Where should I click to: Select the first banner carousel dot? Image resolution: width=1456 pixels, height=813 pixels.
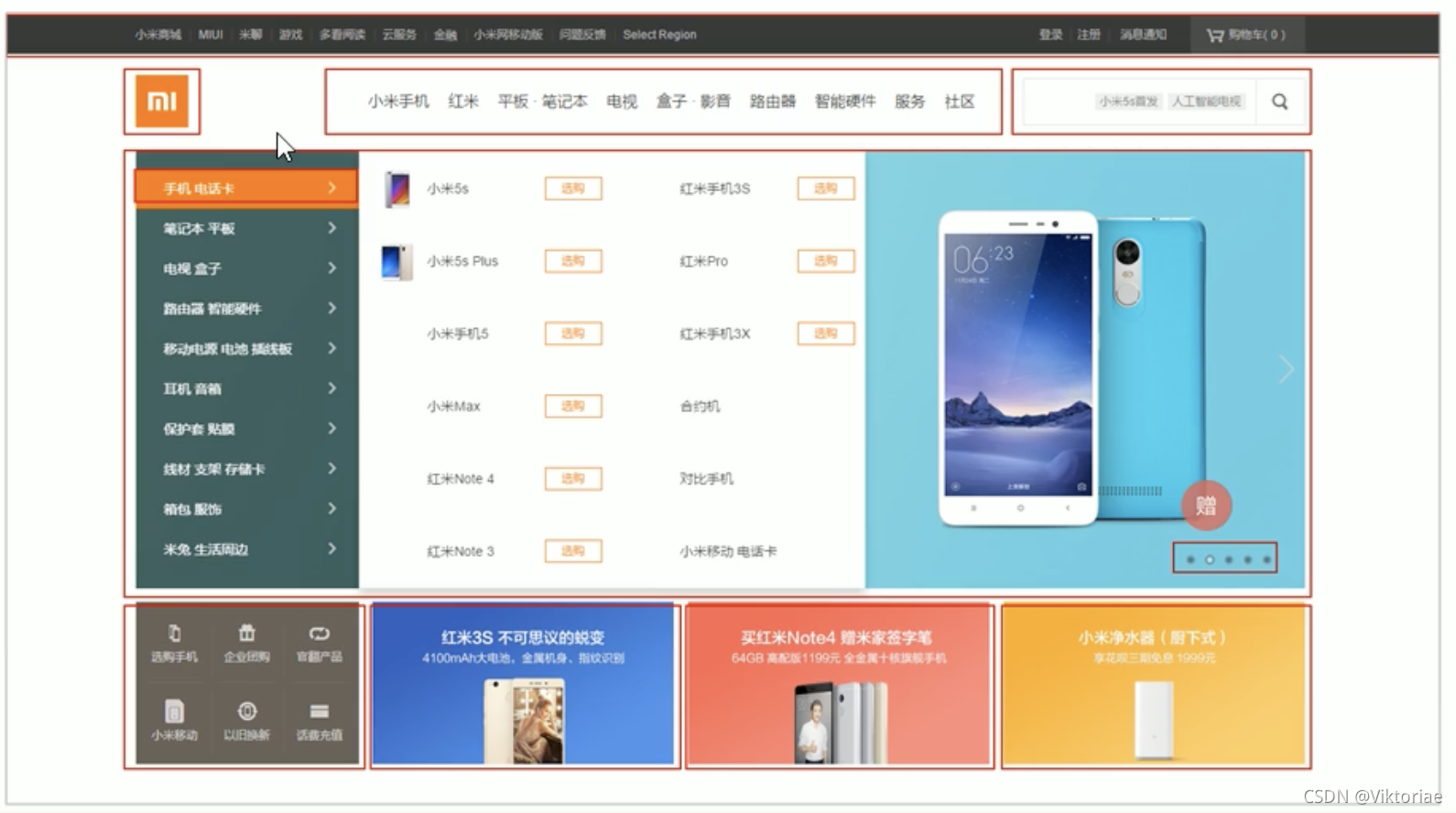[1190, 559]
